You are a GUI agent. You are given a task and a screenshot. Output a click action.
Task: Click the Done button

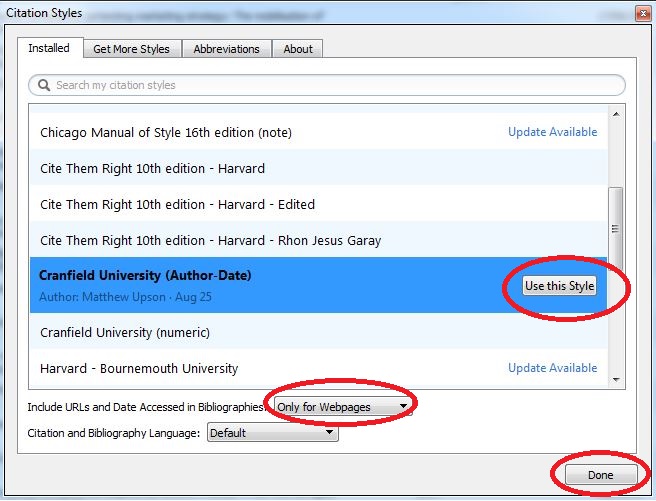coord(601,474)
